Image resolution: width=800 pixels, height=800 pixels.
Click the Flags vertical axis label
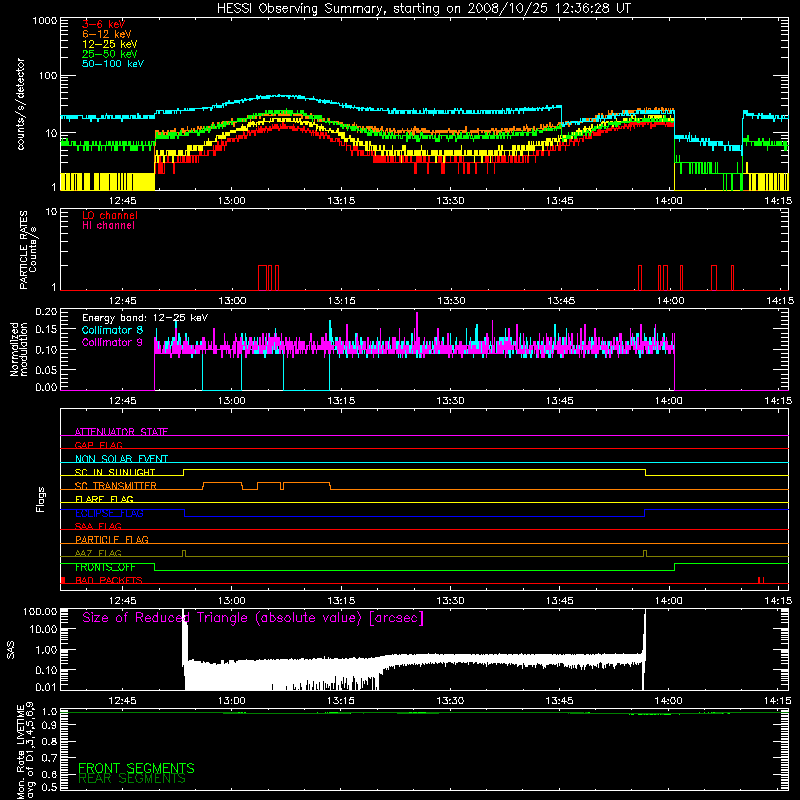coord(41,499)
